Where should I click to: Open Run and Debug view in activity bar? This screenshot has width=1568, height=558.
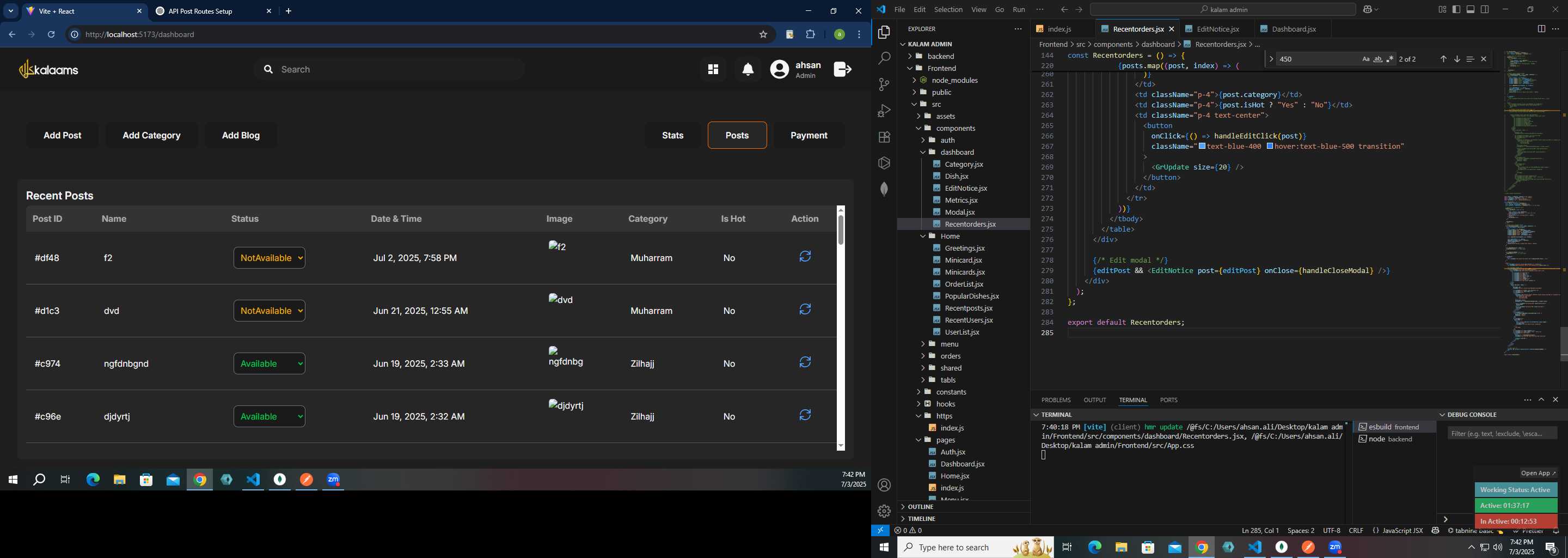tap(884, 111)
